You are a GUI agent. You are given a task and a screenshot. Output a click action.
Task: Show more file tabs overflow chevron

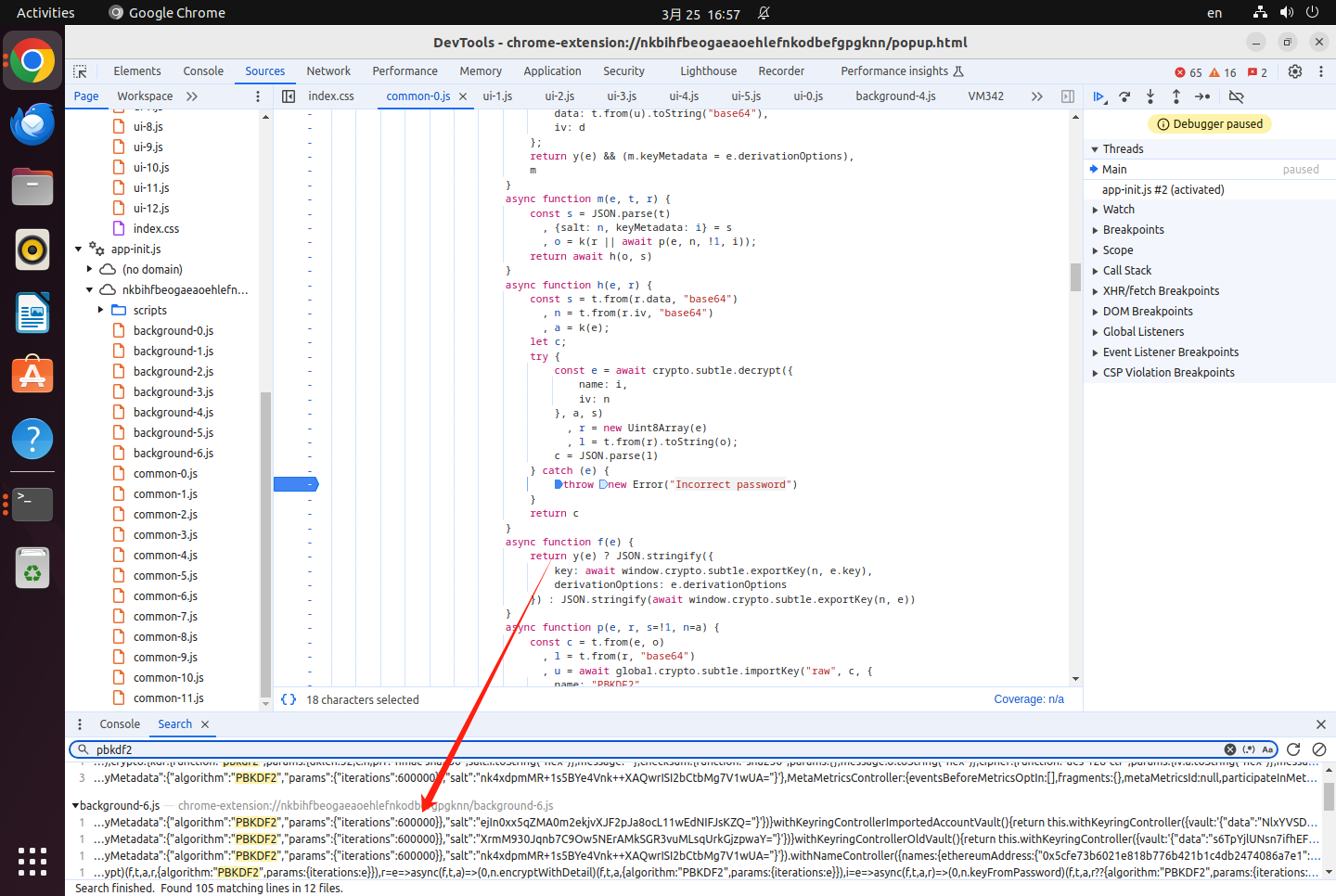coord(1037,96)
